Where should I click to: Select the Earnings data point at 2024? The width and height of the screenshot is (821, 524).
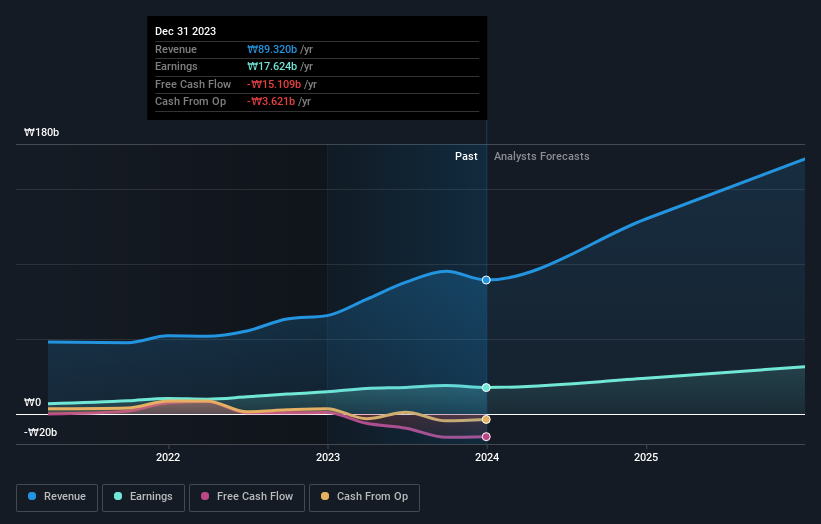click(486, 387)
